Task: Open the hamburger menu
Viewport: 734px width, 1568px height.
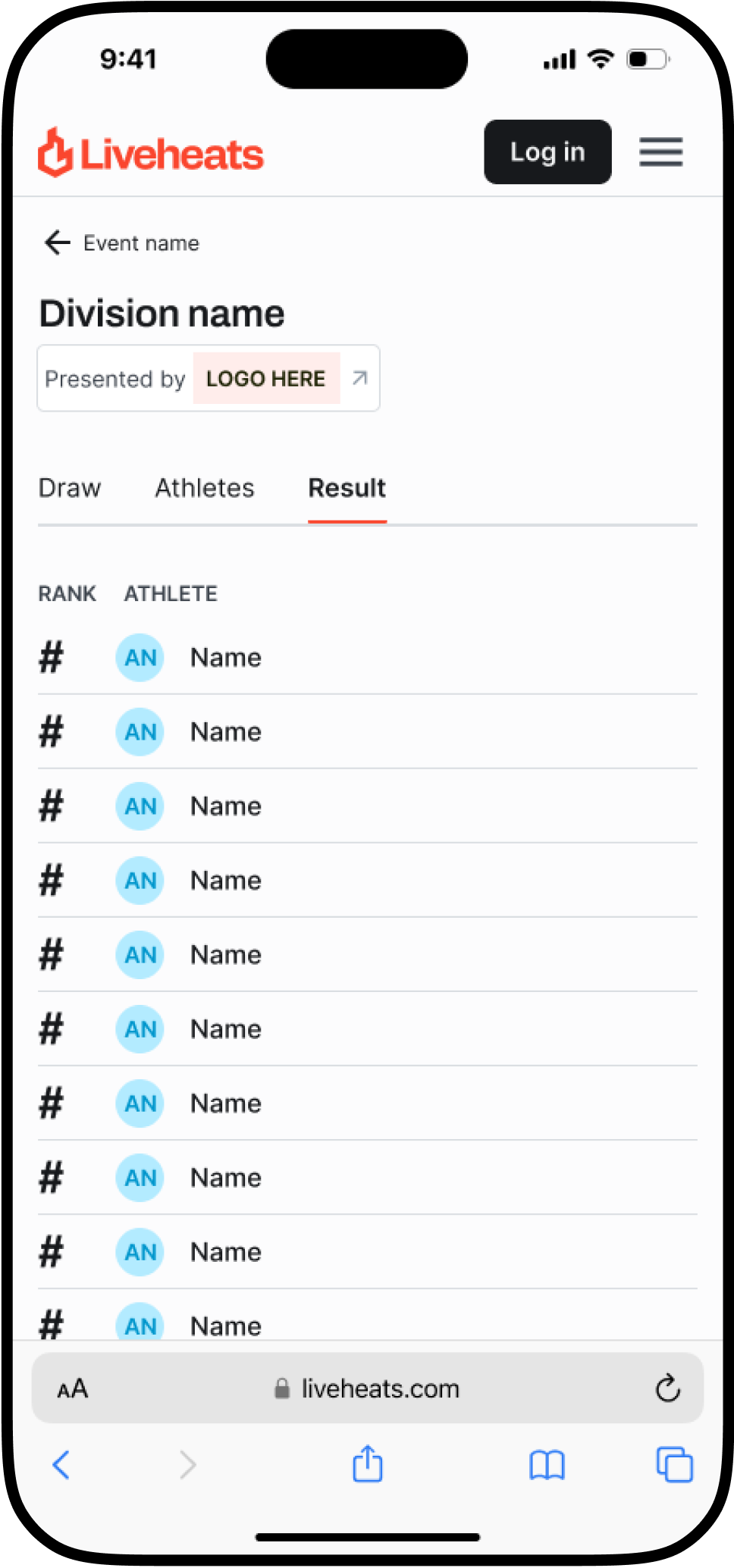Action: [660, 152]
